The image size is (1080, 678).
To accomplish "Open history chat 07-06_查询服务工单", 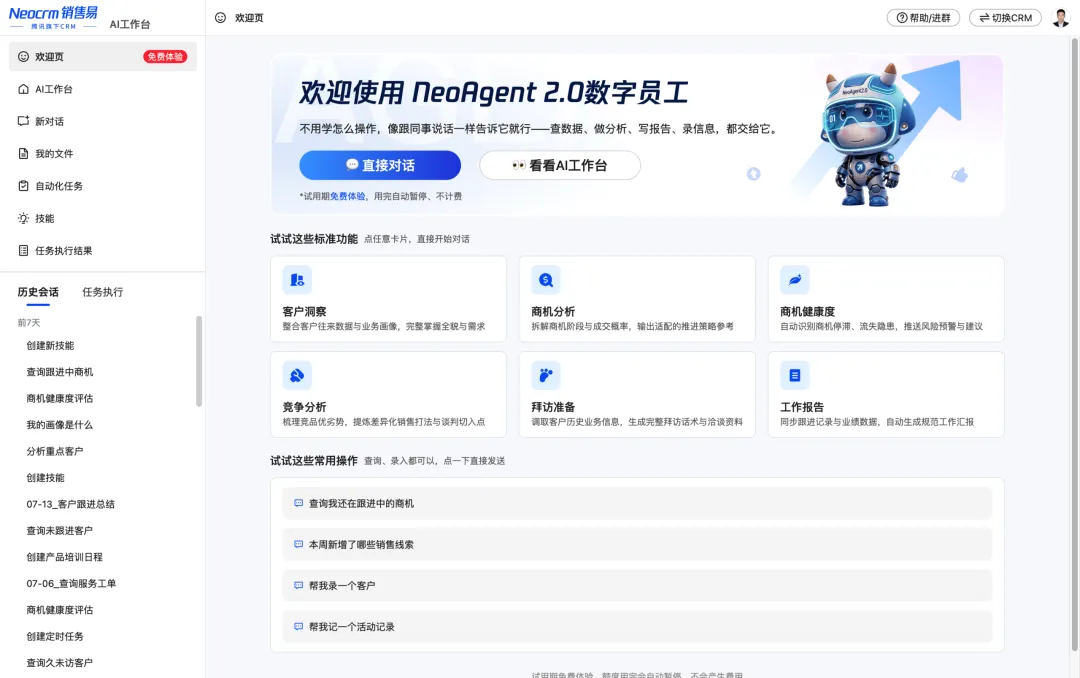I will 71,584.
